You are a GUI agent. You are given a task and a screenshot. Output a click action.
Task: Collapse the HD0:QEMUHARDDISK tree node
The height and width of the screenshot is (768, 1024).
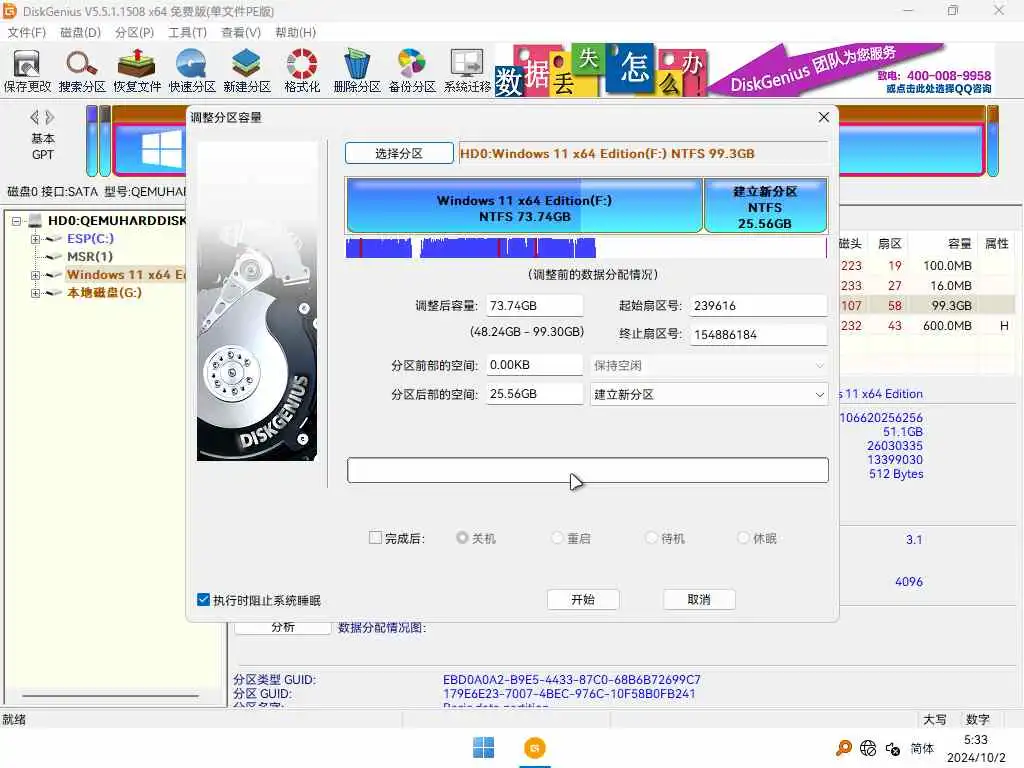tap(16, 221)
